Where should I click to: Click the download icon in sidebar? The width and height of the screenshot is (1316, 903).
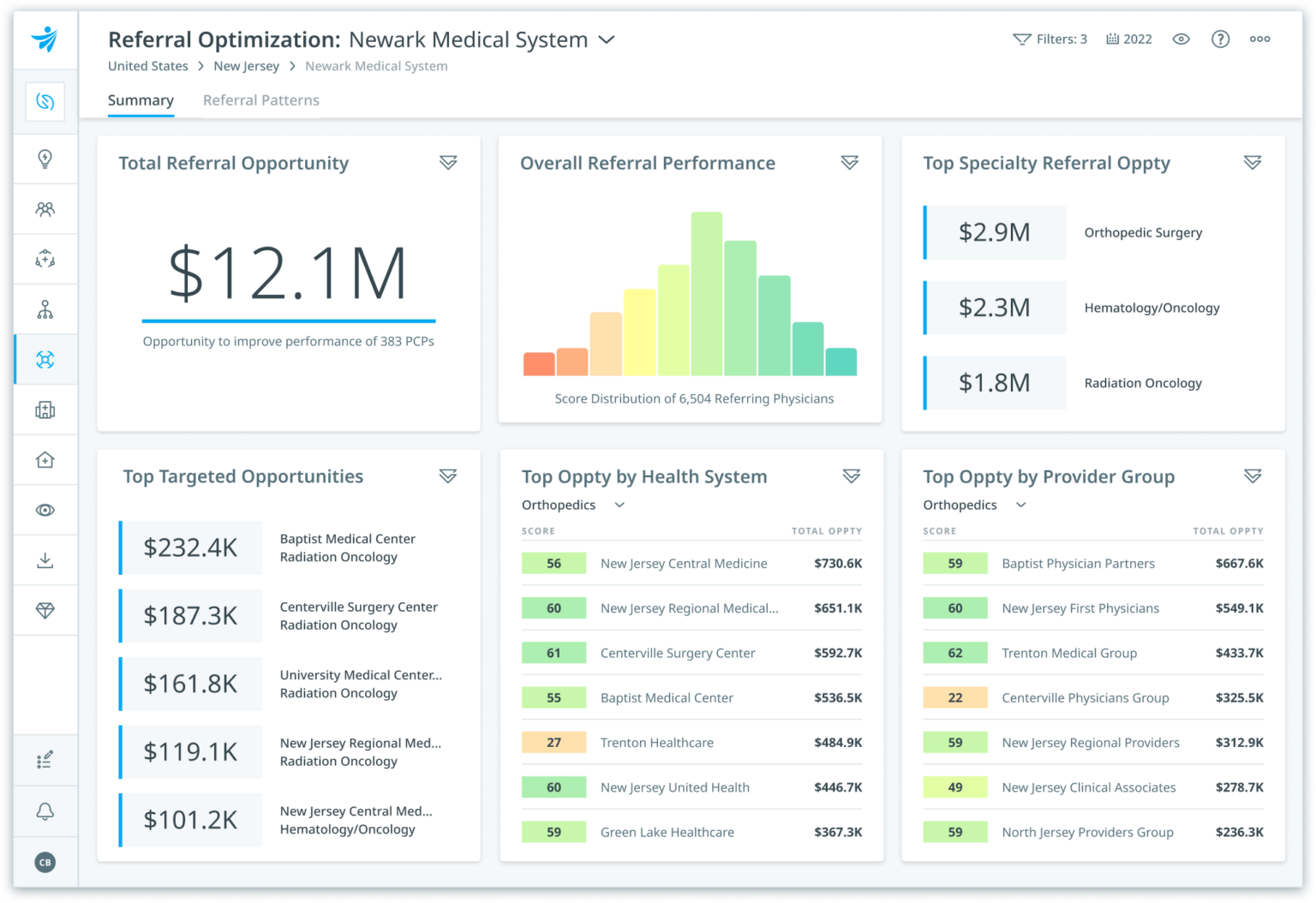45,560
